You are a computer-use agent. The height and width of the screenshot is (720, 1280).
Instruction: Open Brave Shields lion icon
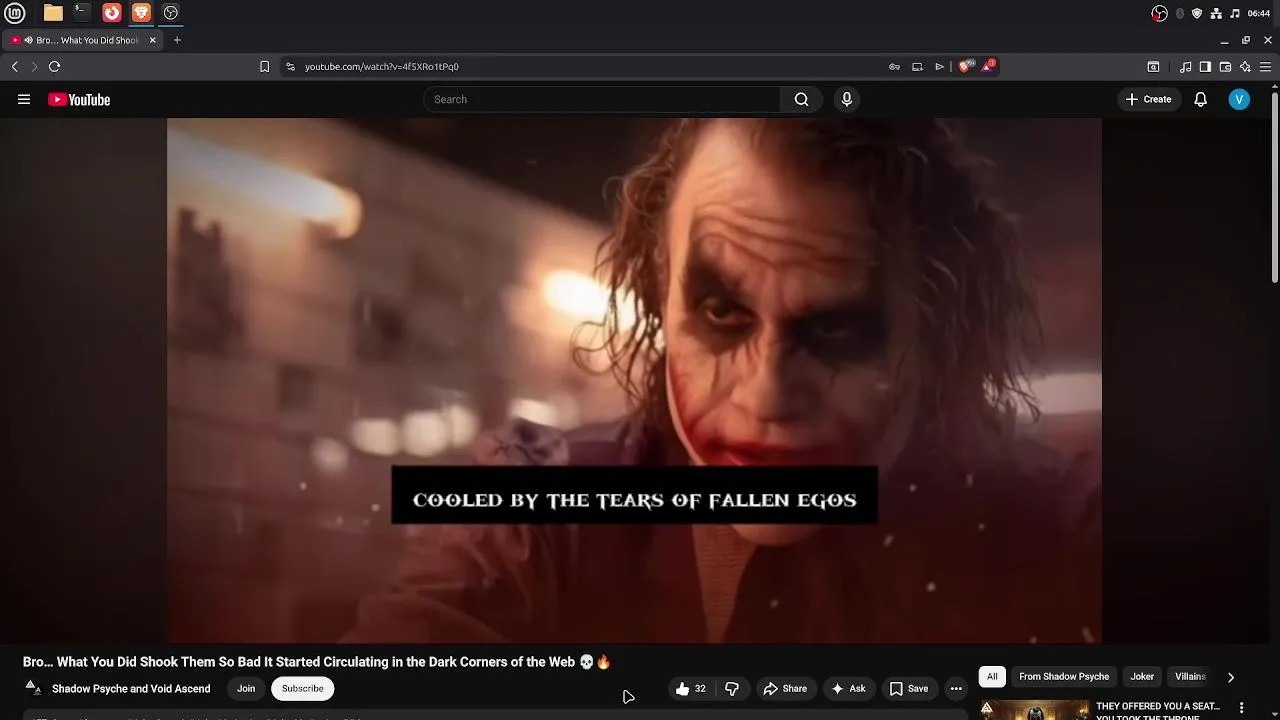965,66
